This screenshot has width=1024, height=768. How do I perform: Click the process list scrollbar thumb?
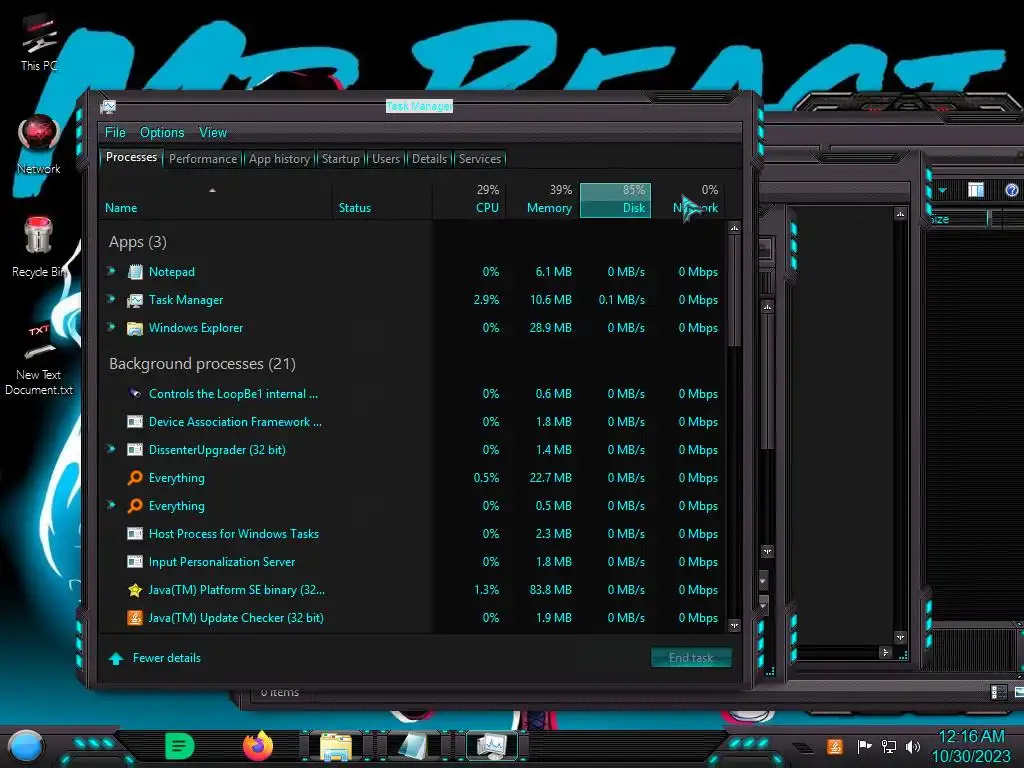735,291
